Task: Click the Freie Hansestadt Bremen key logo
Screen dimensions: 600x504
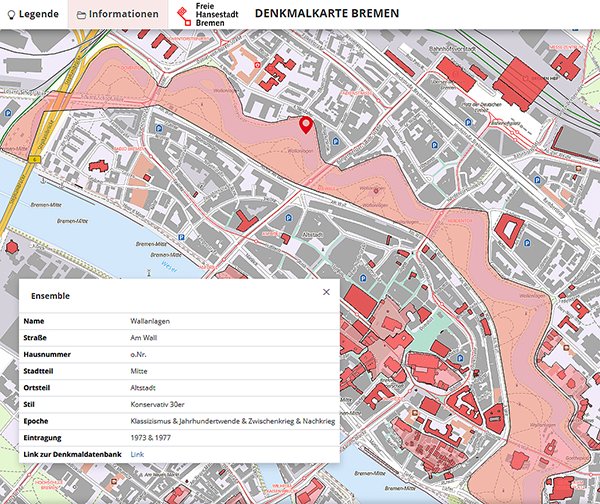Action: coord(183,15)
